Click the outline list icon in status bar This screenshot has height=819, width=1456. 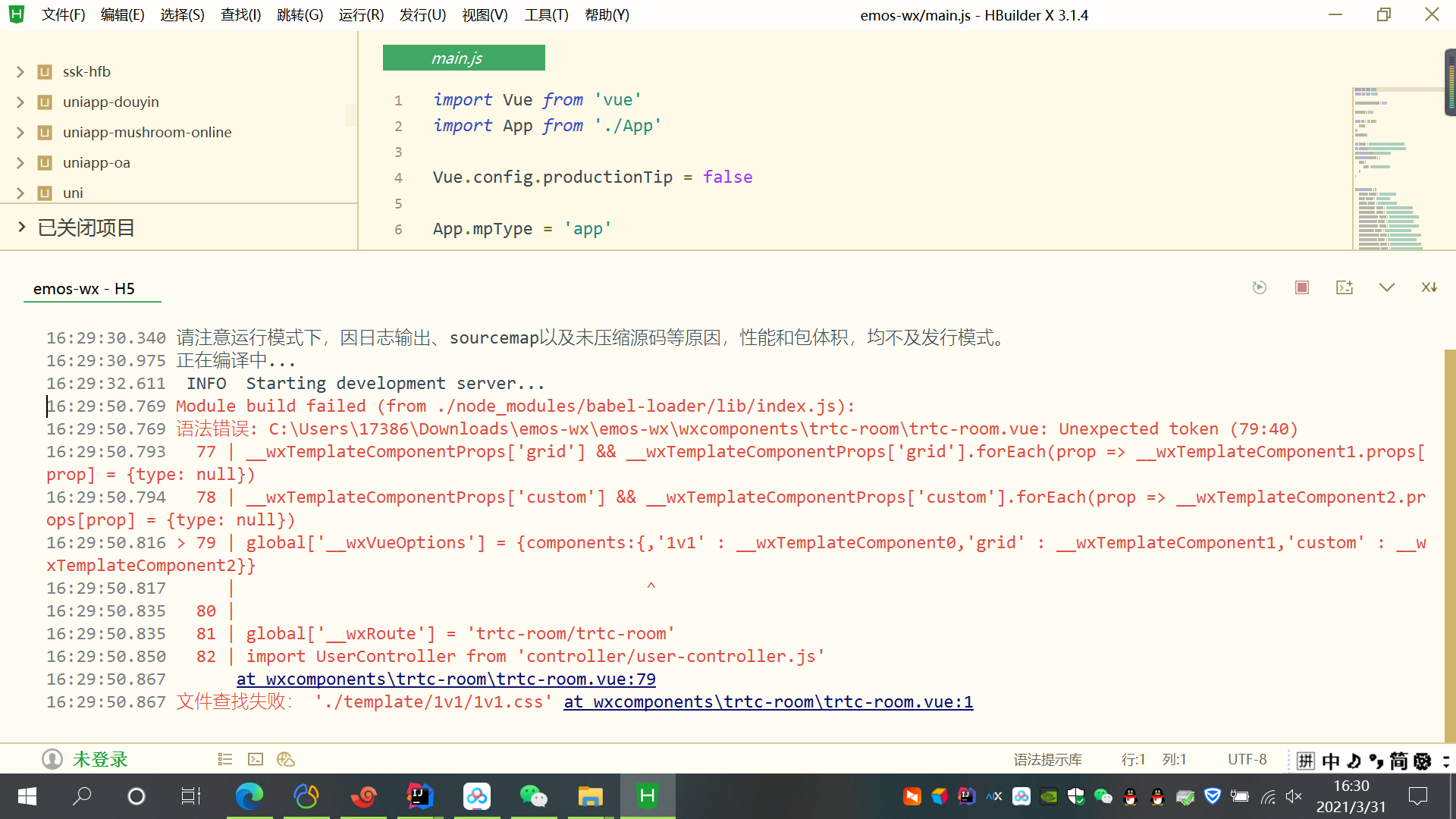tap(225, 759)
